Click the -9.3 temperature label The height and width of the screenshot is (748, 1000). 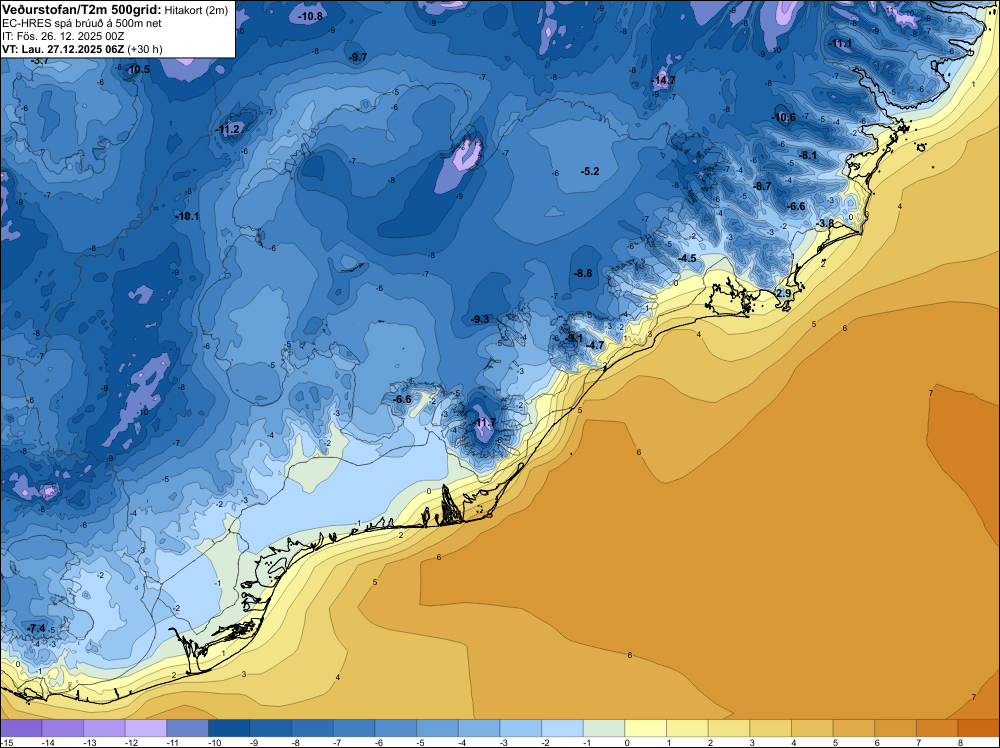(x=480, y=319)
